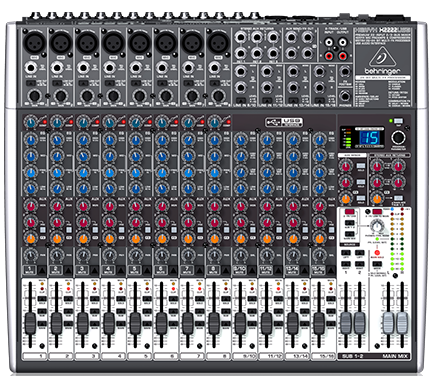The height and width of the screenshot is (376, 433).
Task: Click the "11/12" channel label strip
Action: coord(271,356)
